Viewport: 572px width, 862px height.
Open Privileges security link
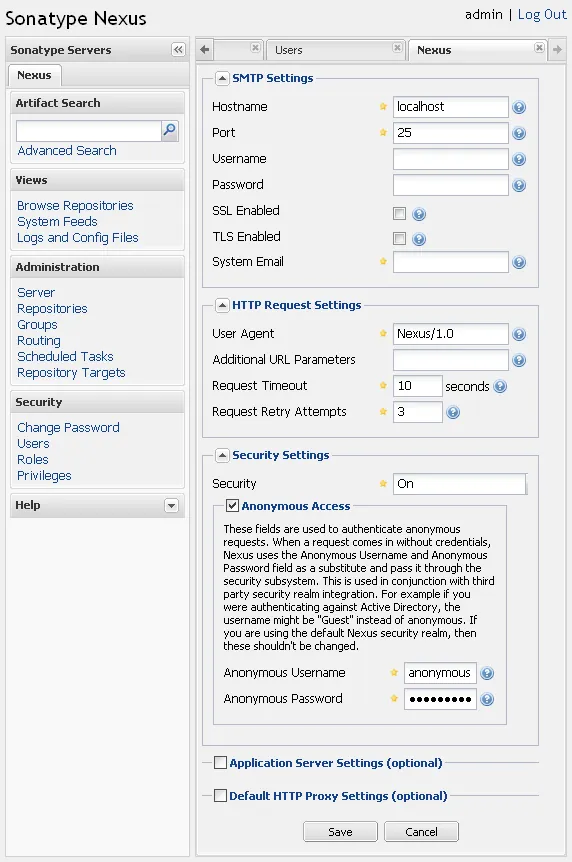click(x=44, y=475)
